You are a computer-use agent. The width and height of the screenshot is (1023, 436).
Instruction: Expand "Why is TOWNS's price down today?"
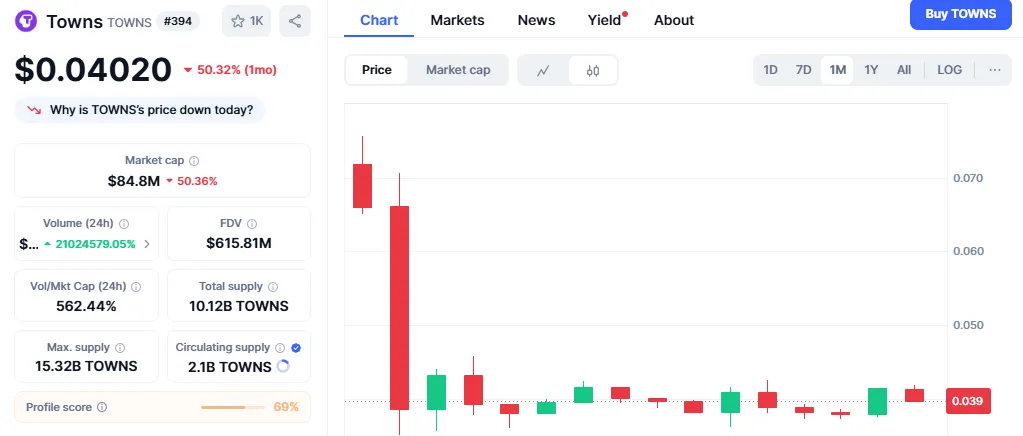tap(139, 110)
